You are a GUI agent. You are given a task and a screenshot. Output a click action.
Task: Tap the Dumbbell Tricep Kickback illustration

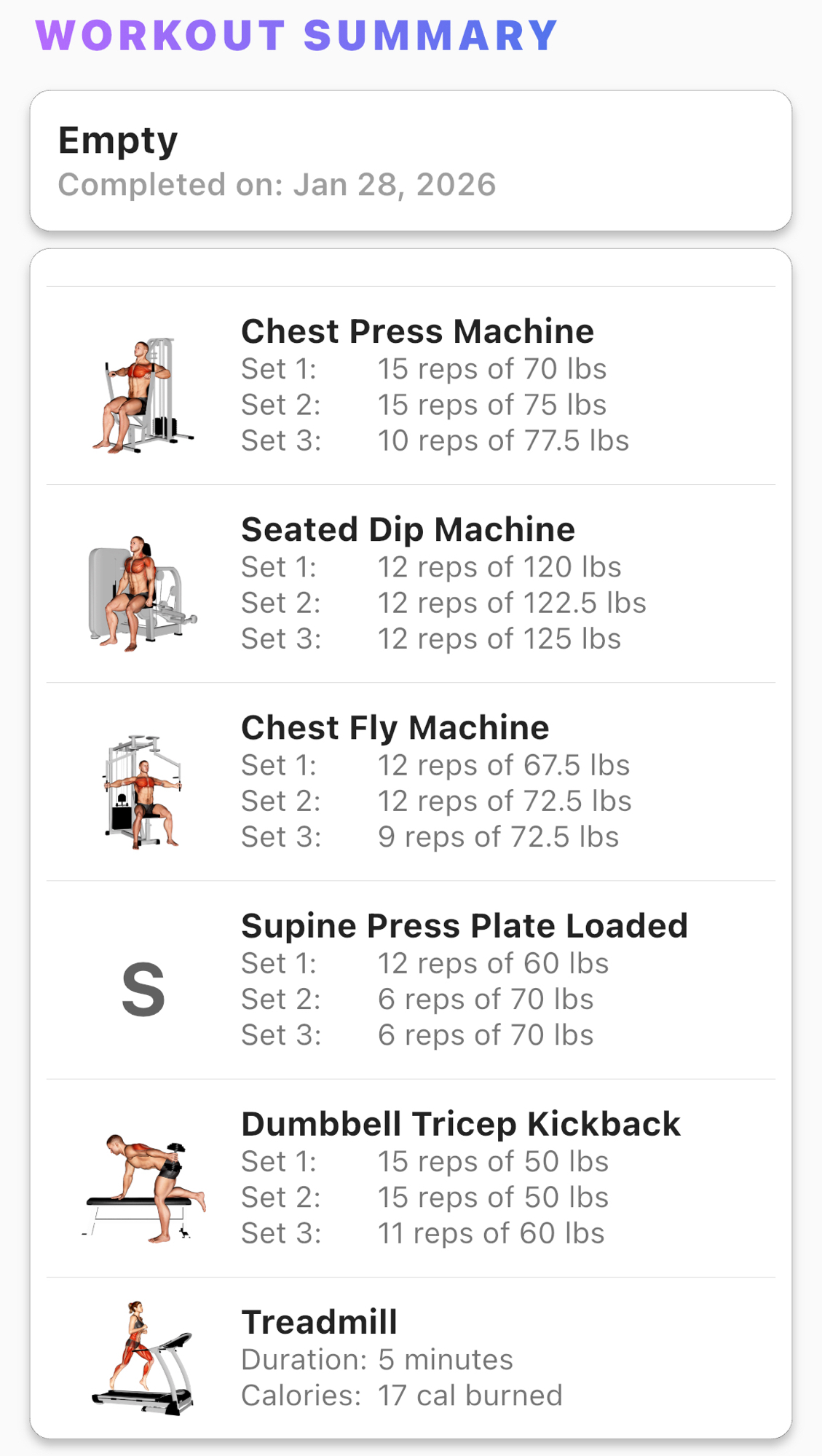[144, 1188]
